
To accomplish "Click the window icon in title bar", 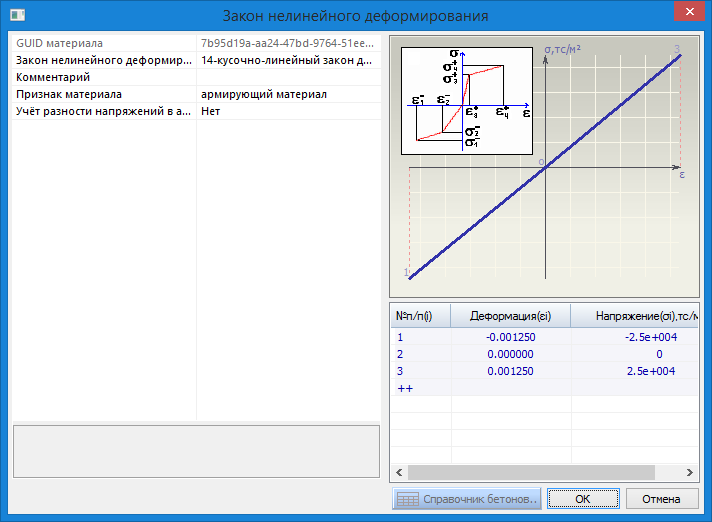I will [14, 14].
